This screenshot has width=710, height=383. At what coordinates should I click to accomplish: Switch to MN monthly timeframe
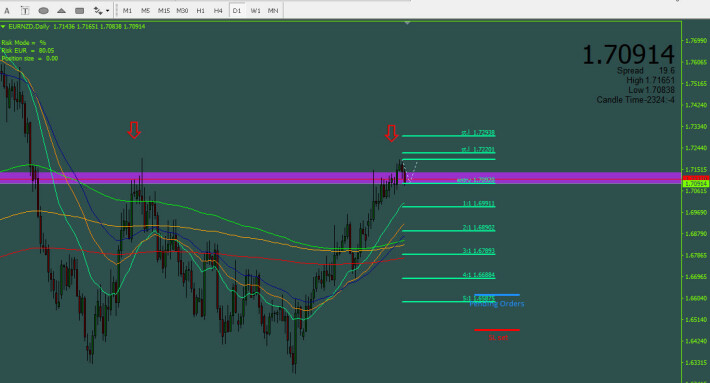[x=273, y=10]
